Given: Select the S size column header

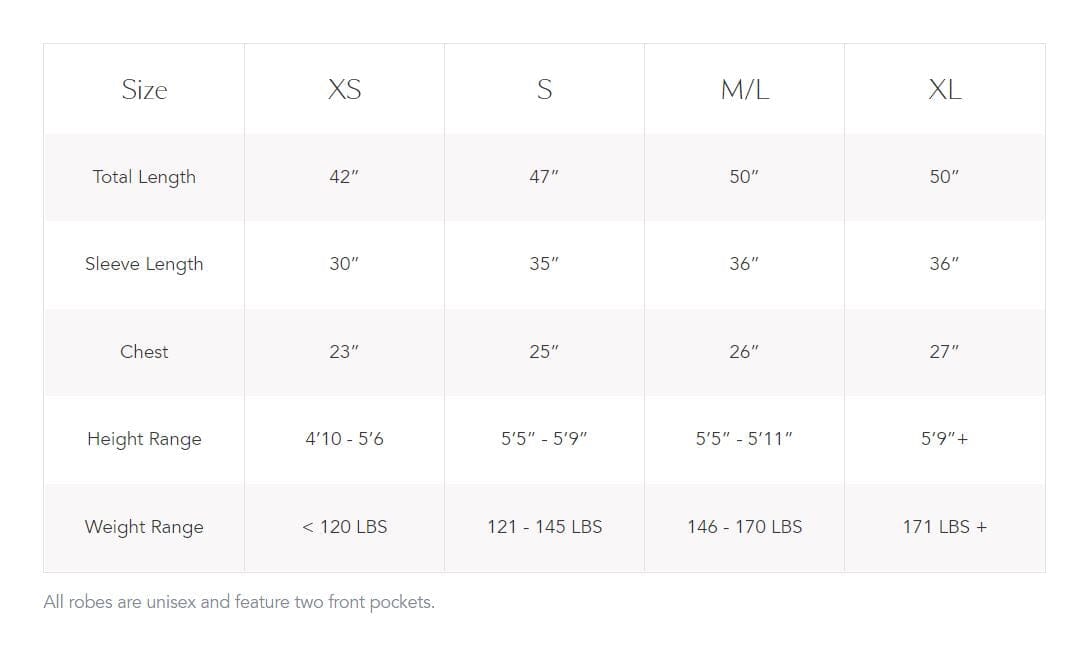Looking at the screenshot, I should coord(544,90).
